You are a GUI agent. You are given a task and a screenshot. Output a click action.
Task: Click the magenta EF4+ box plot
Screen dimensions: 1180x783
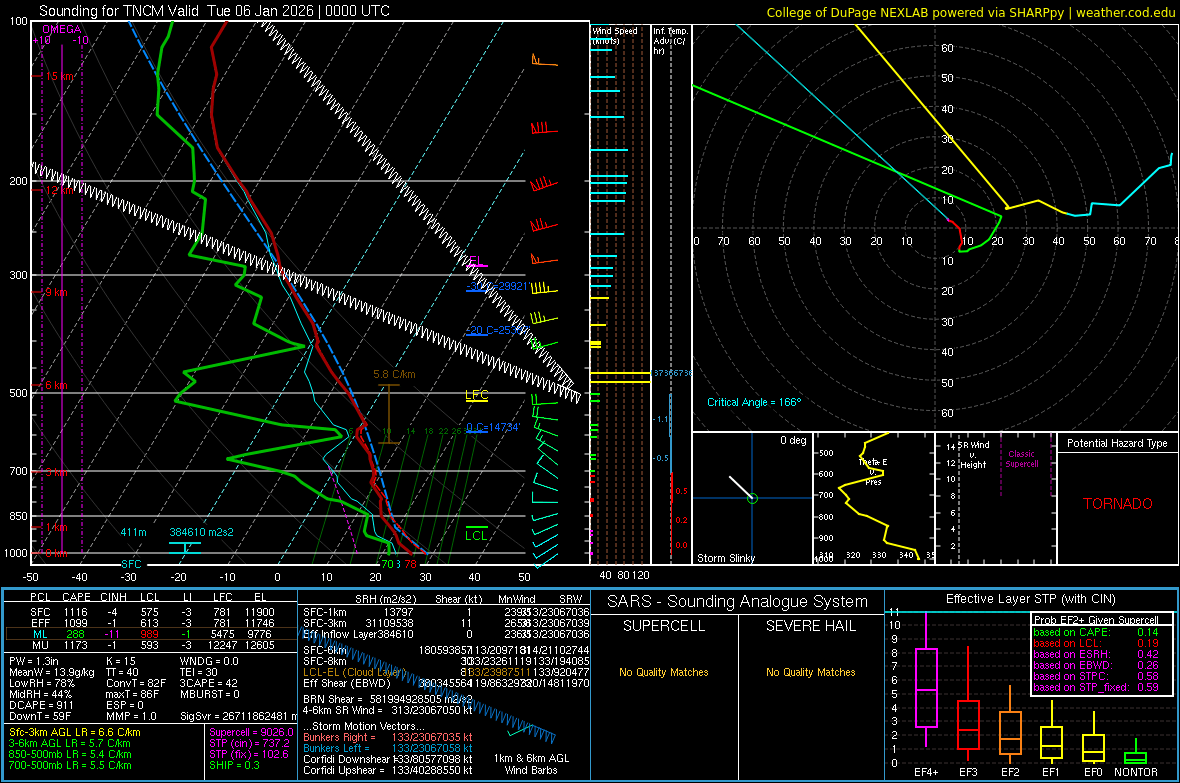[x=926, y=687]
